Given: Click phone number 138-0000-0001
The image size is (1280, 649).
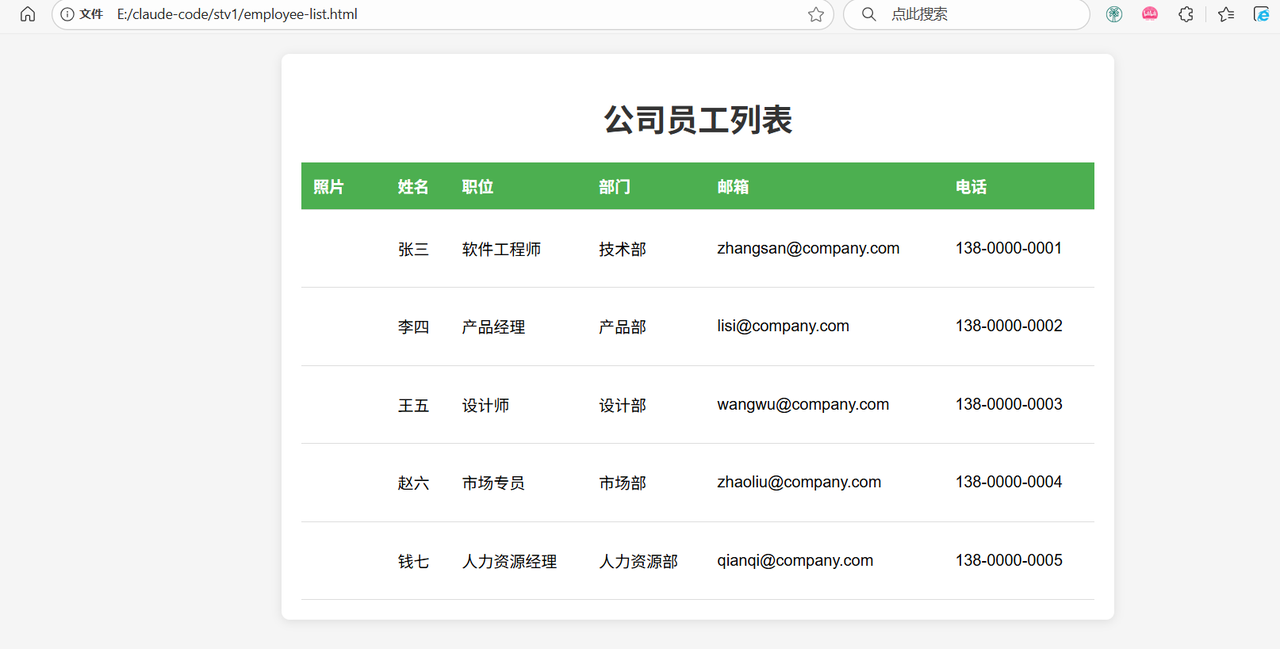Looking at the screenshot, I should (x=1008, y=248).
